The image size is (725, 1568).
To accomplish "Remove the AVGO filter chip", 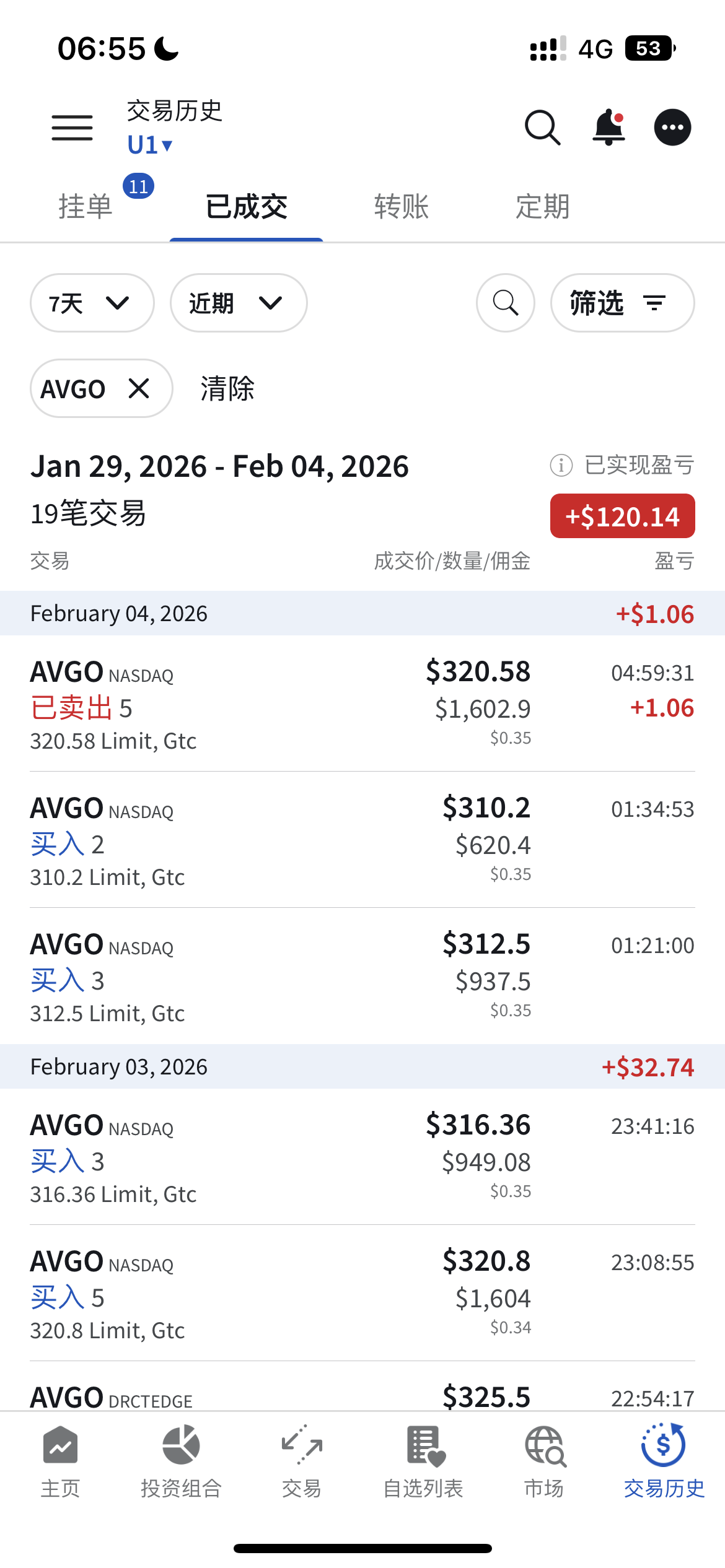I will pos(139,389).
